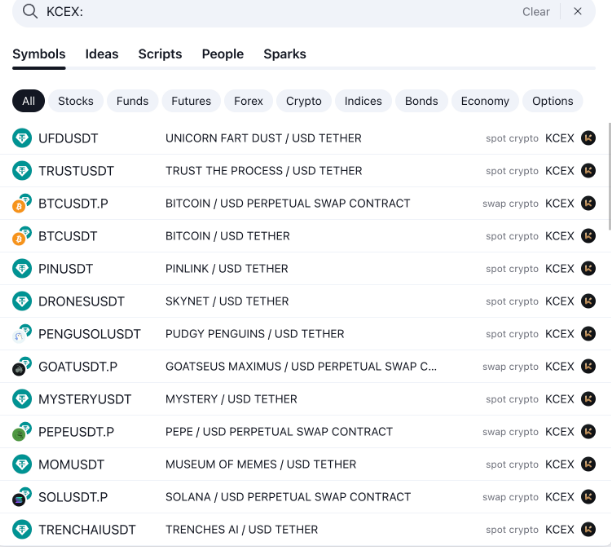
Task: Click in the KCEX search field
Action: point(280,11)
